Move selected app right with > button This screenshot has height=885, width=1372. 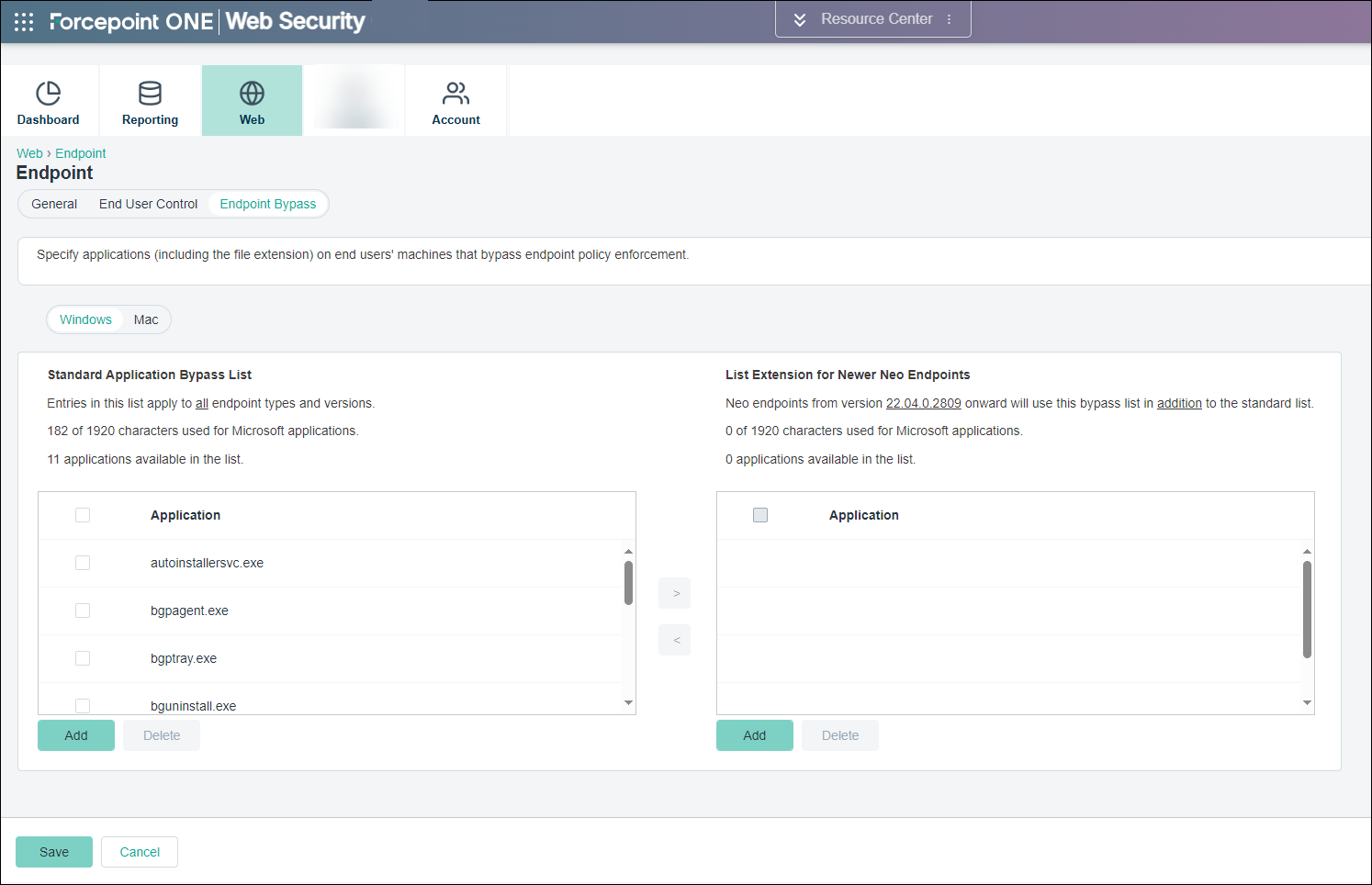[675, 593]
